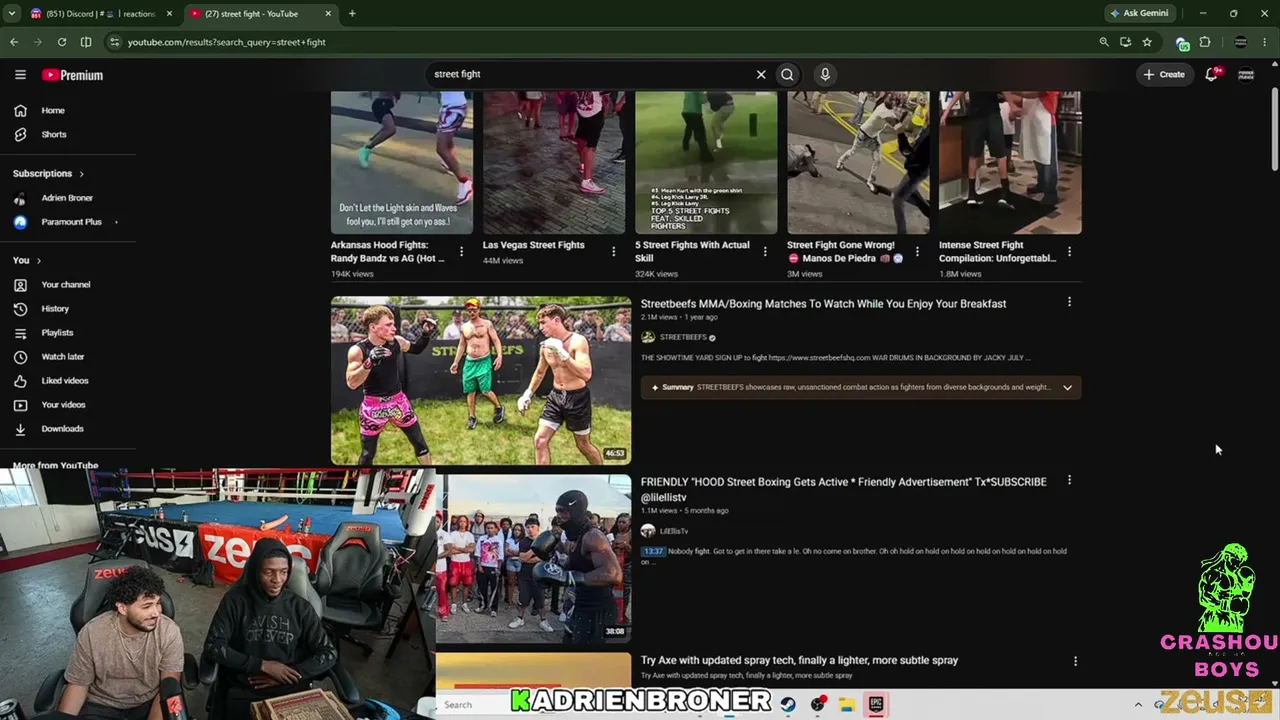
Task: Open Adrien Broner subscription channel
Action: click(x=68, y=198)
